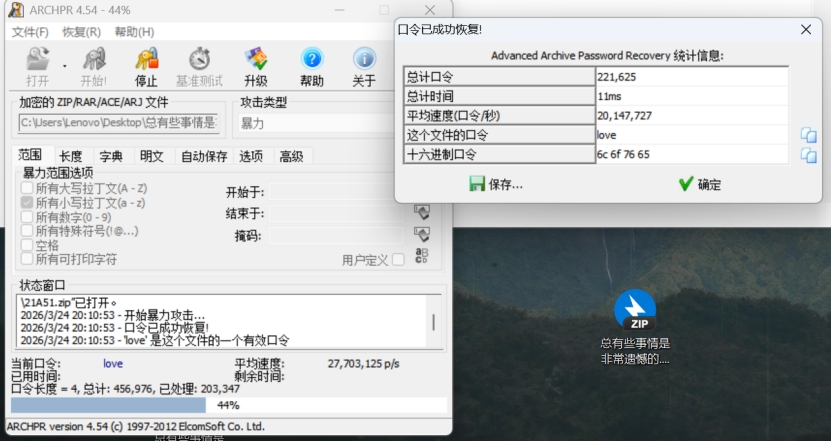Click the 开始于 input field
The width and height of the screenshot is (831, 442).
point(336,192)
